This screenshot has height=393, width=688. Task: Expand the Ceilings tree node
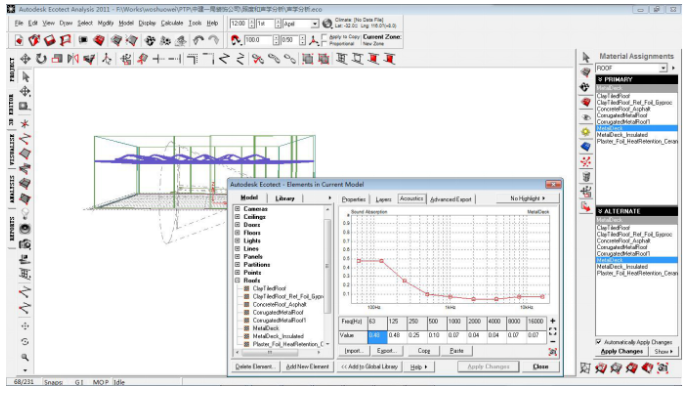tap(237, 217)
